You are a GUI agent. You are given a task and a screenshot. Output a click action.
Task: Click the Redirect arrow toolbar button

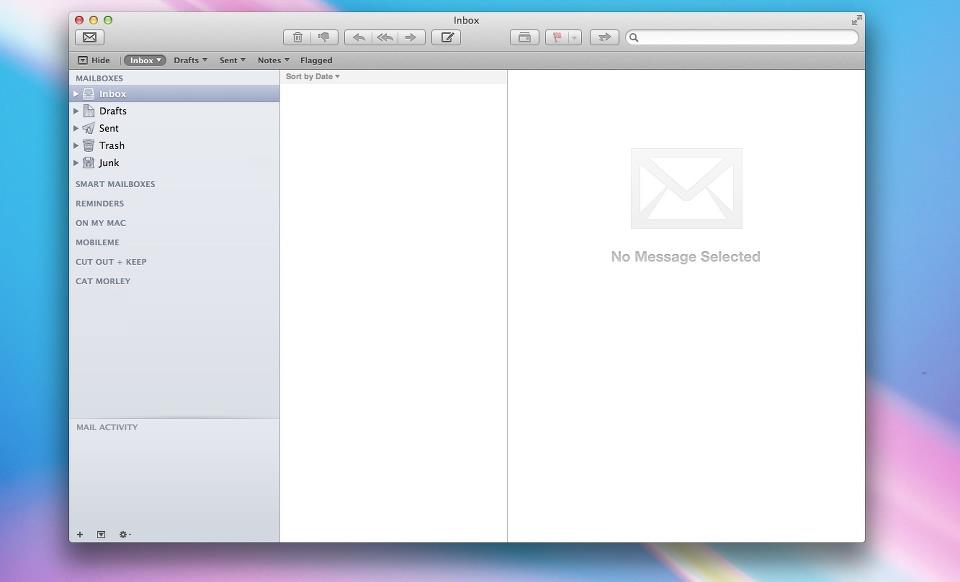[604, 37]
